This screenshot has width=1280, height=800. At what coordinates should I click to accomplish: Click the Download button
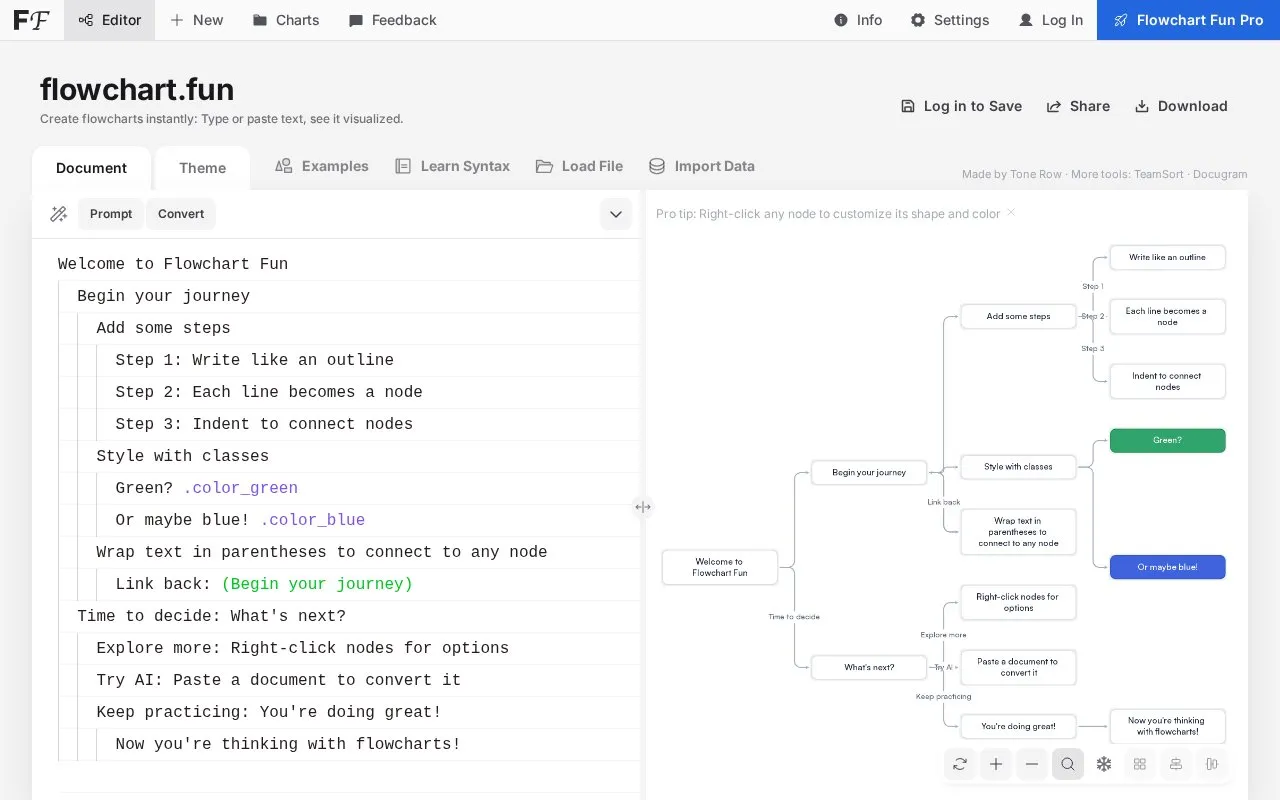[1181, 106]
